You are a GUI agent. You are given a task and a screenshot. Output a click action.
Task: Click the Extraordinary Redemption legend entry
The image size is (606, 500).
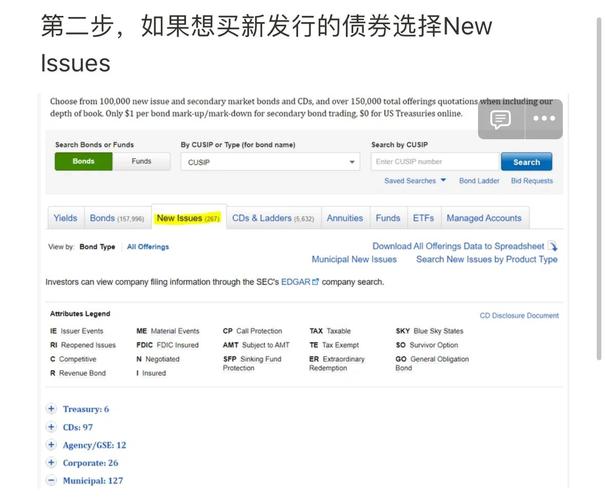pos(337,363)
